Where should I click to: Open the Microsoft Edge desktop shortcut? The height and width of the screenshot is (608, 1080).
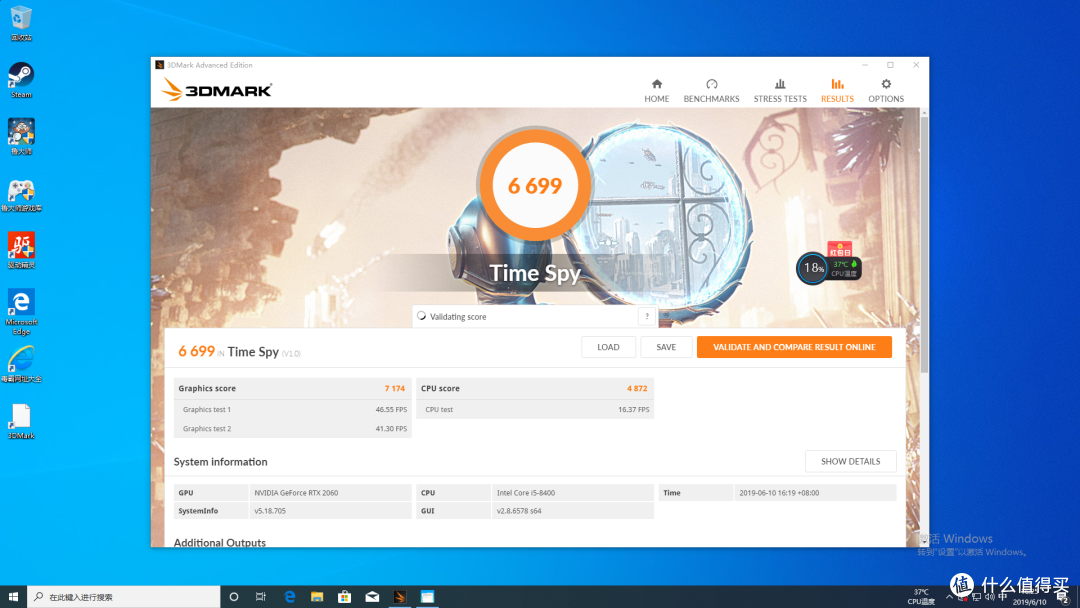pyautogui.click(x=21, y=312)
